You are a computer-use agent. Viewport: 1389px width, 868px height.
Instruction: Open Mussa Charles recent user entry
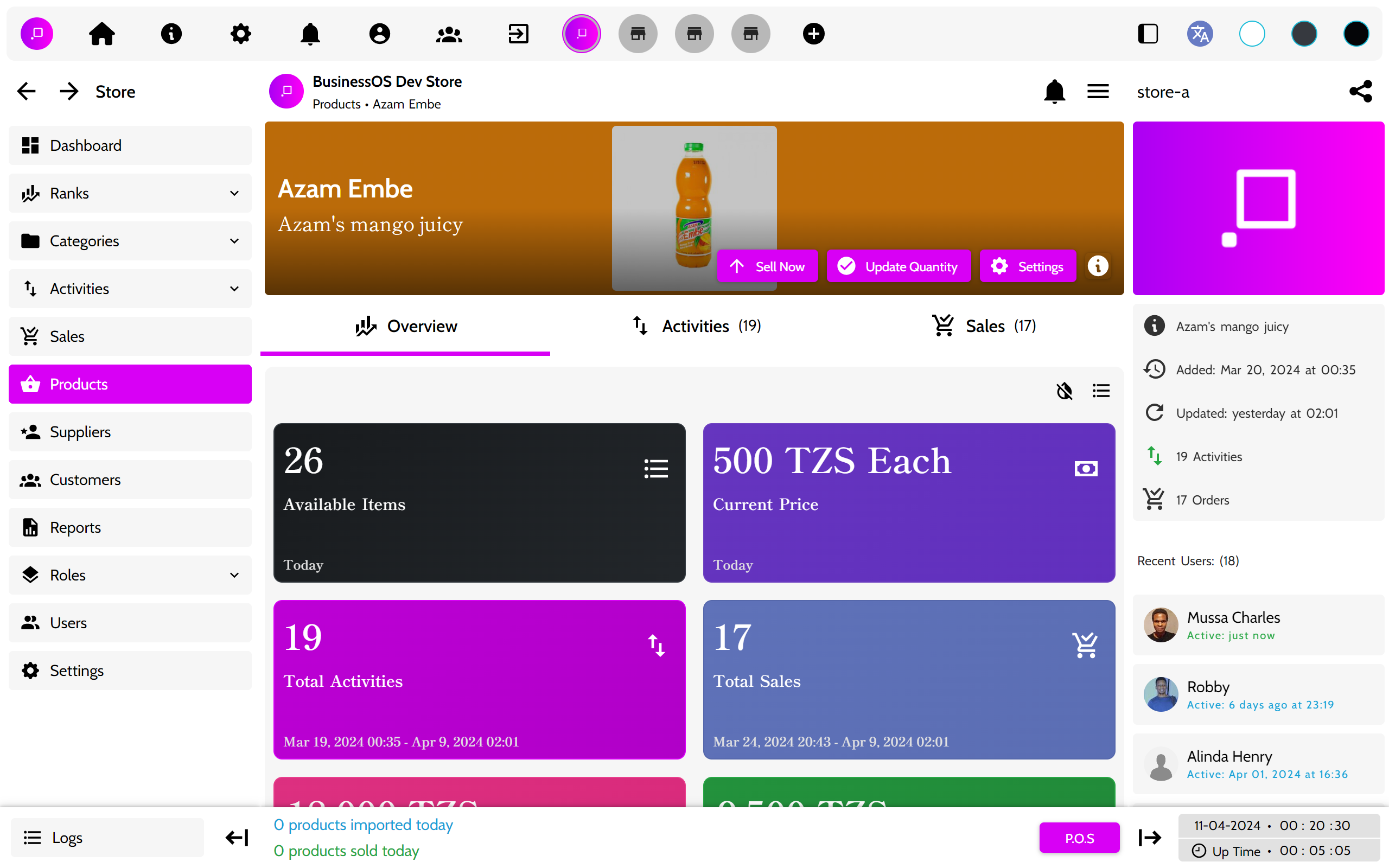pos(1258,625)
